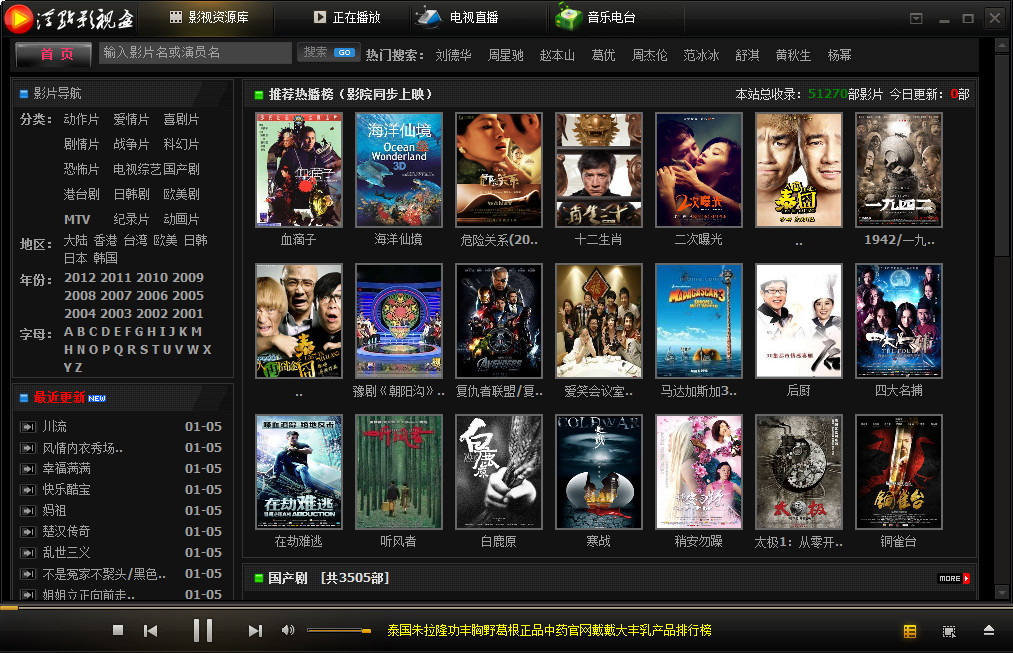Screen dimensions: 1013x653
Task: Filter by year 2012
Action: [x=80, y=278]
